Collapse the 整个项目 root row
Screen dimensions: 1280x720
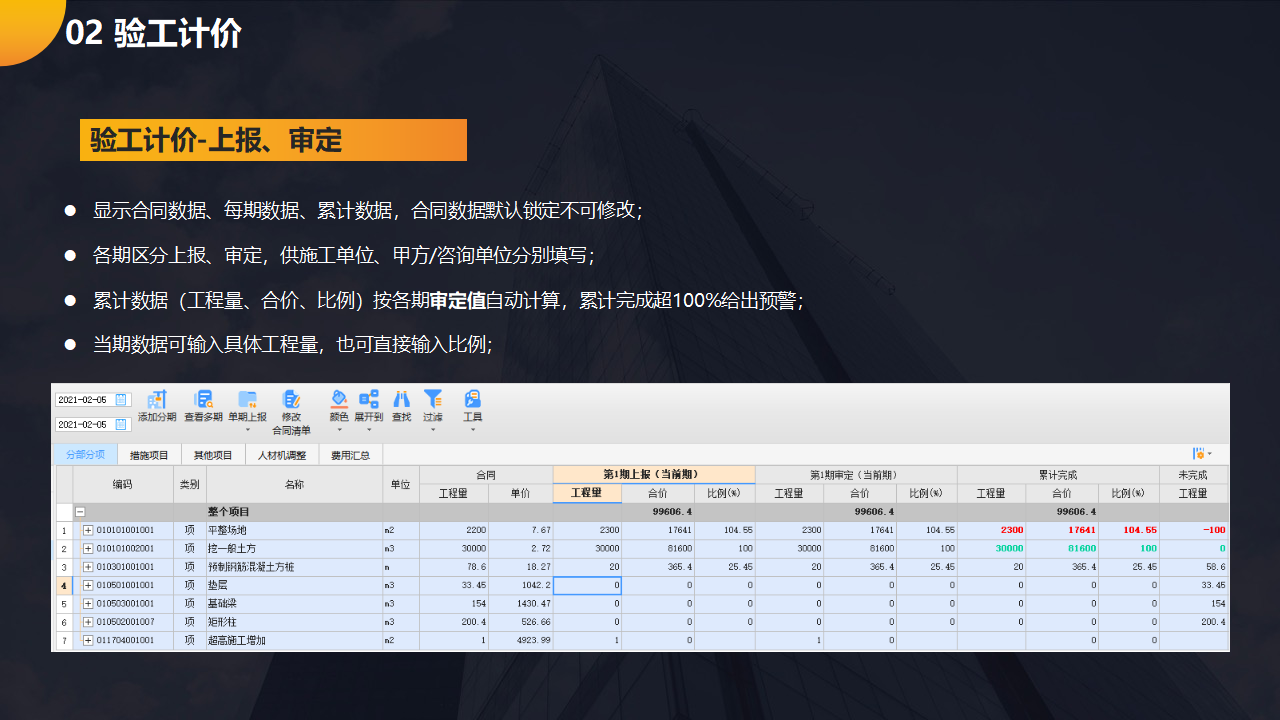pyautogui.click(x=80, y=511)
